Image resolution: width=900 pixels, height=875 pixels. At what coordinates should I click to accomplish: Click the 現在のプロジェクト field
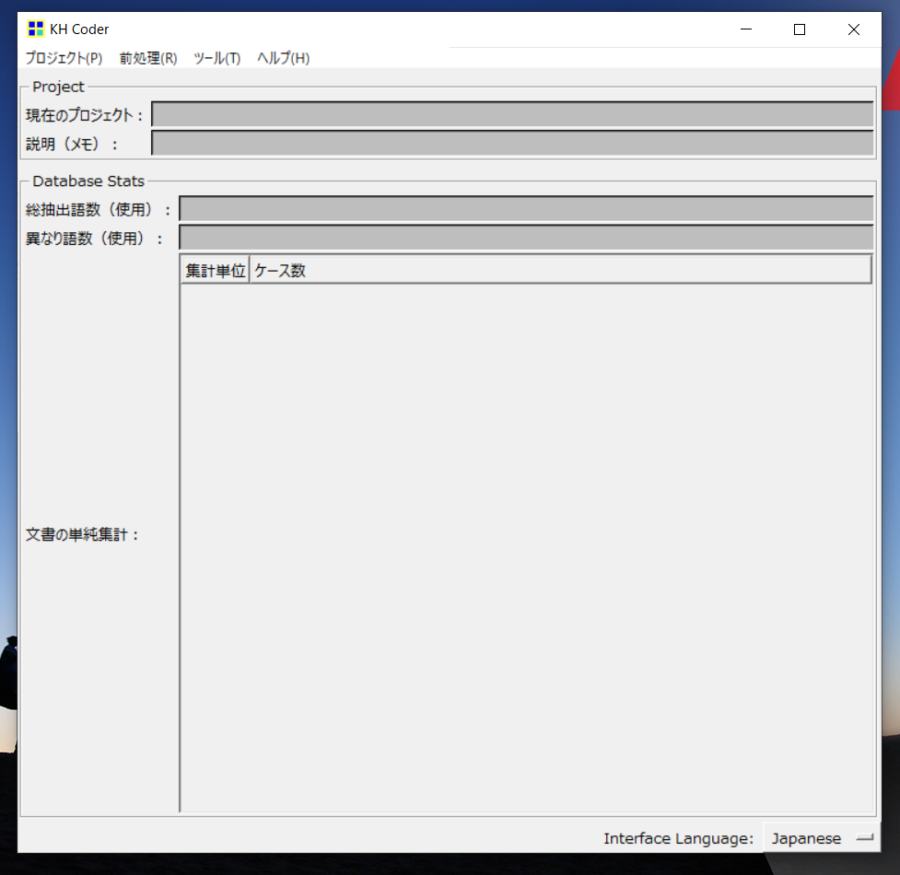coord(512,113)
